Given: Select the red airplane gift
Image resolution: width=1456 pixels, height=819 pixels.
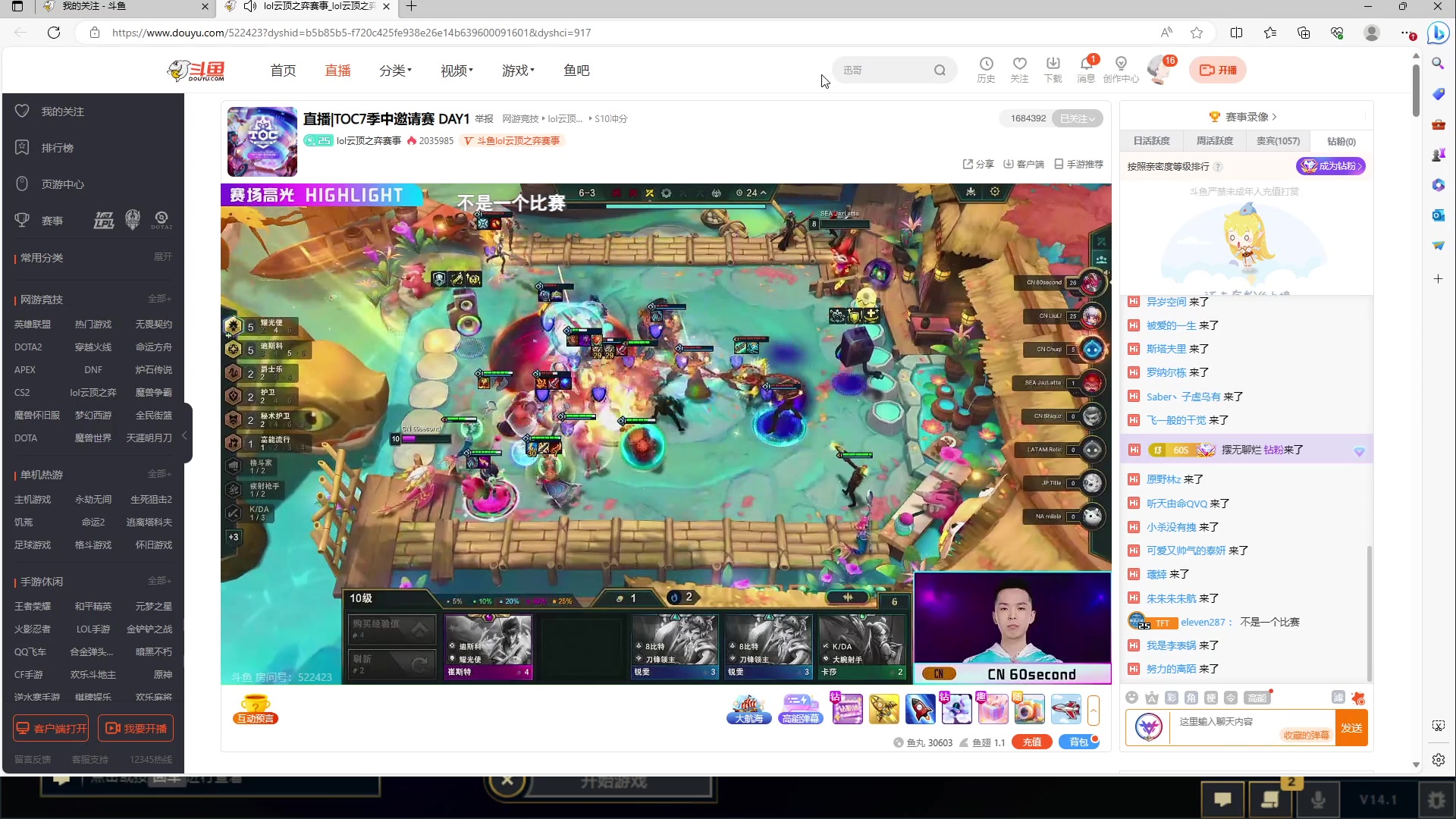Looking at the screenshot, I should coord(1066,710).
